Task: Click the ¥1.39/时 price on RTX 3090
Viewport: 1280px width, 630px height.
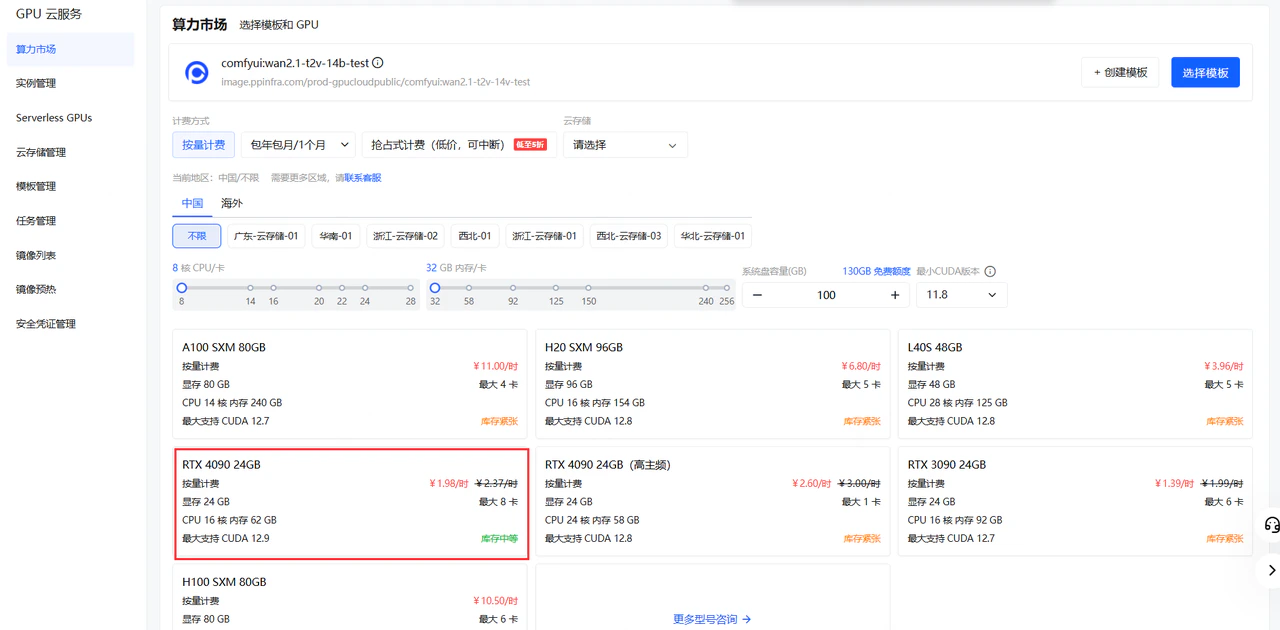Action: click(1173, 484)
